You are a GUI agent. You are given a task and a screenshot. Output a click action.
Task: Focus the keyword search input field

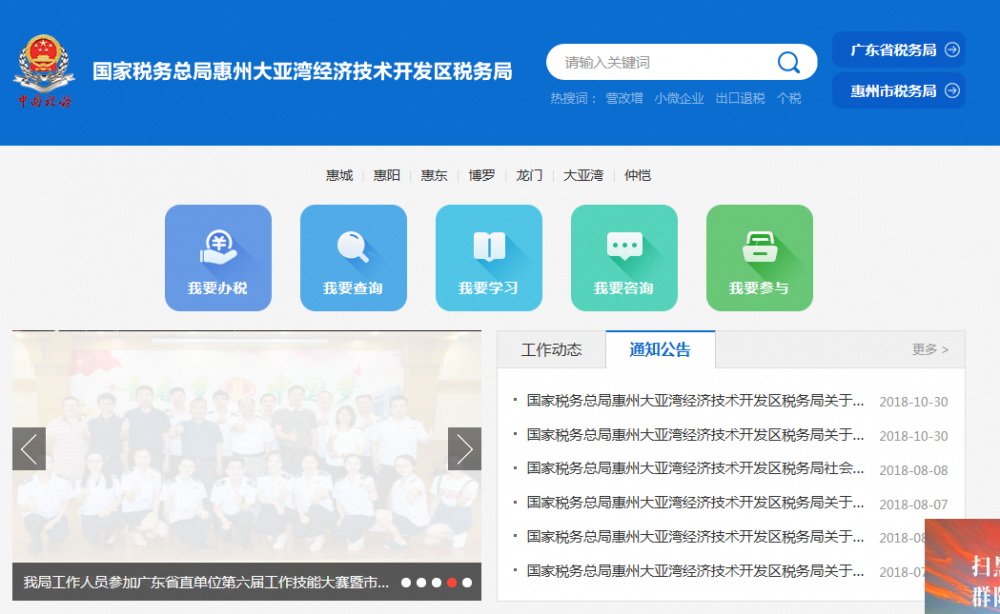click(665, 63)
